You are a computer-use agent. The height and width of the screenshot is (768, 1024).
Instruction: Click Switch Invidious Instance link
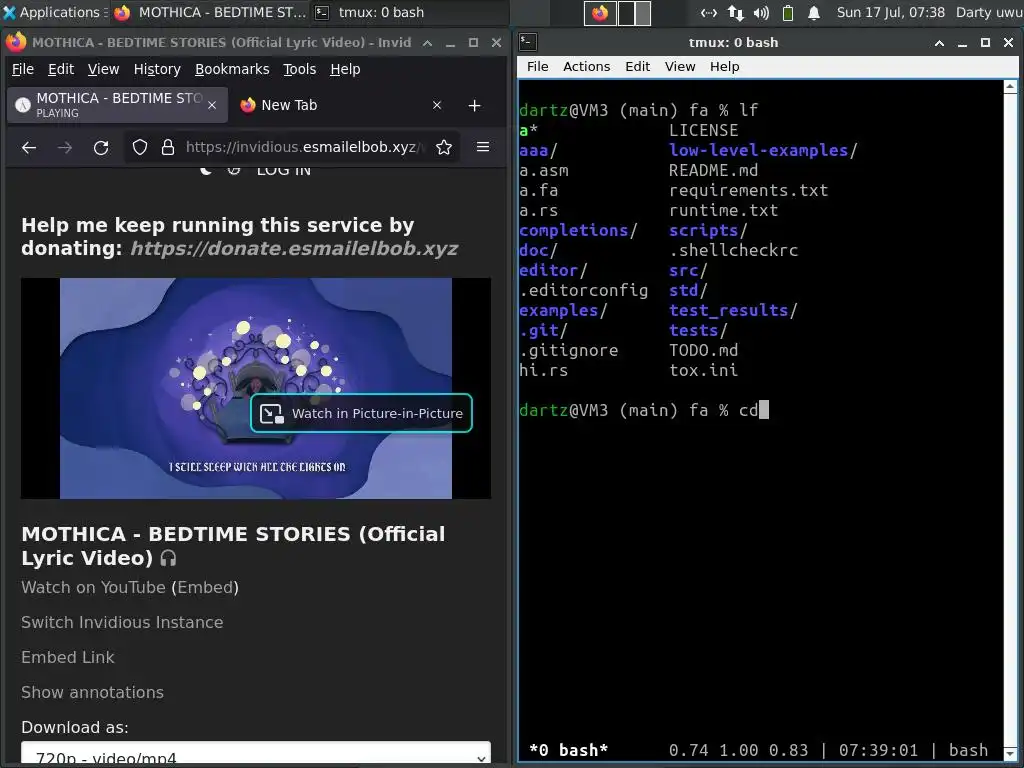[122, 622]
